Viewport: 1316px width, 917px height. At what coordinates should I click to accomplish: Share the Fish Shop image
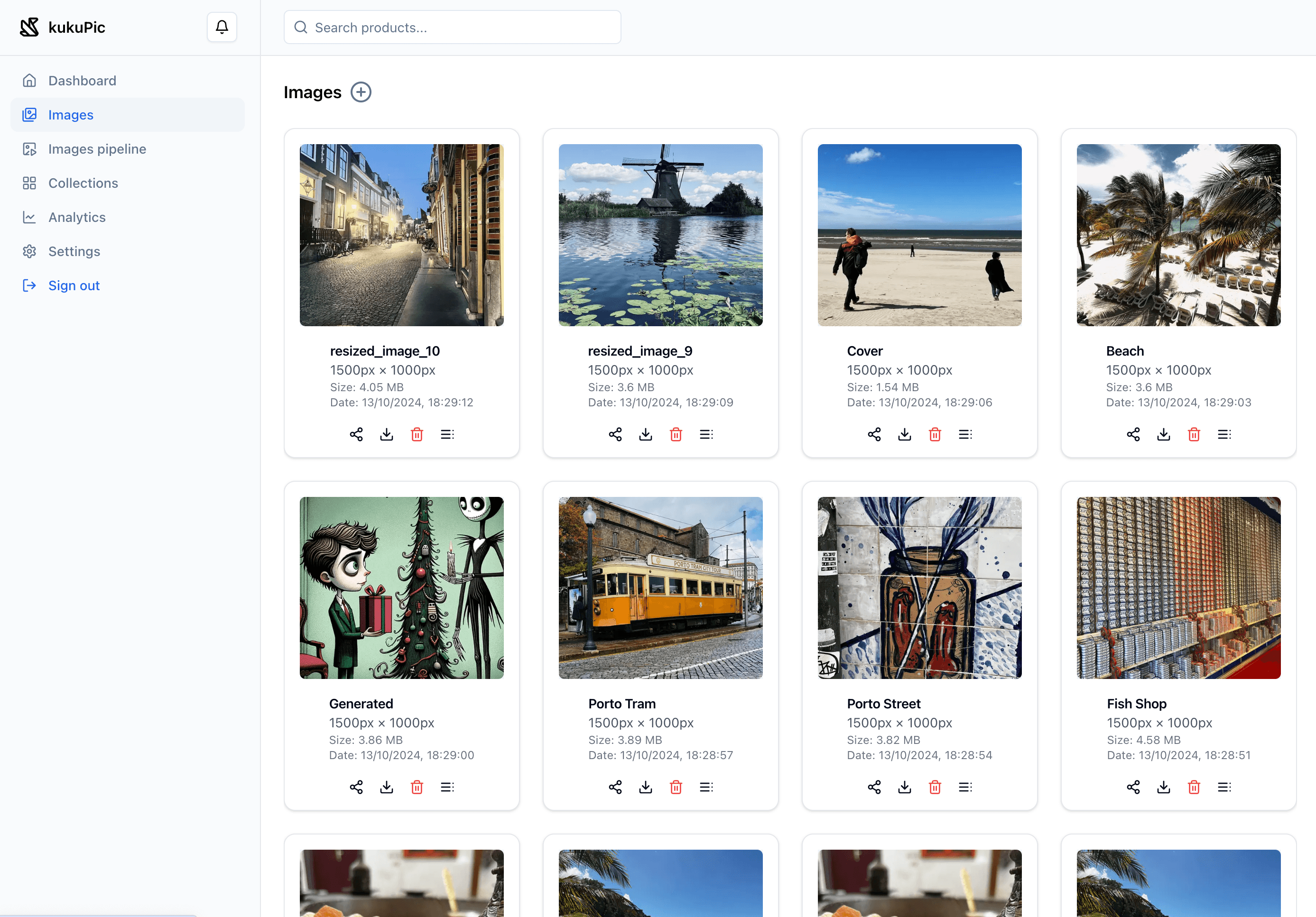(x=1133, y=788)
